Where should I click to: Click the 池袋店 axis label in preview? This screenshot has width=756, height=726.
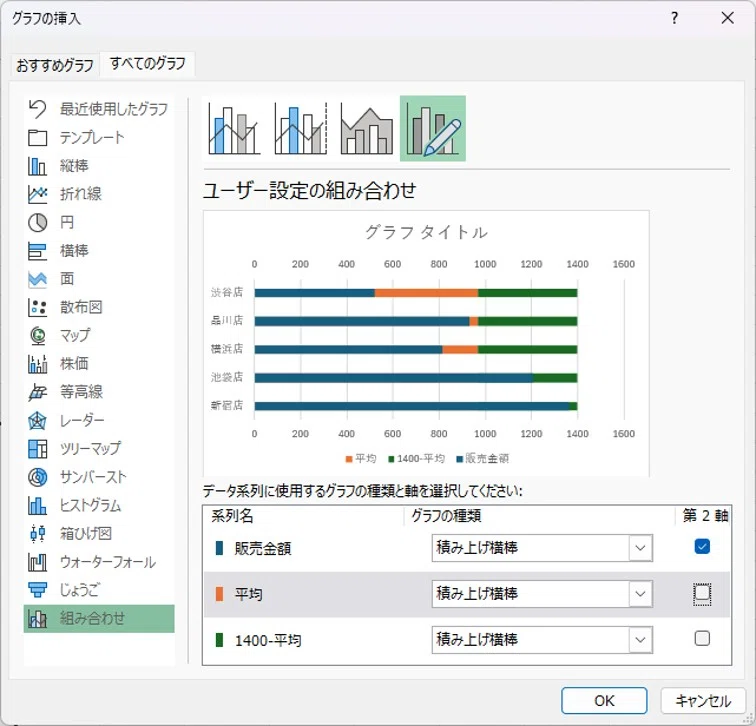coord(227,377)
